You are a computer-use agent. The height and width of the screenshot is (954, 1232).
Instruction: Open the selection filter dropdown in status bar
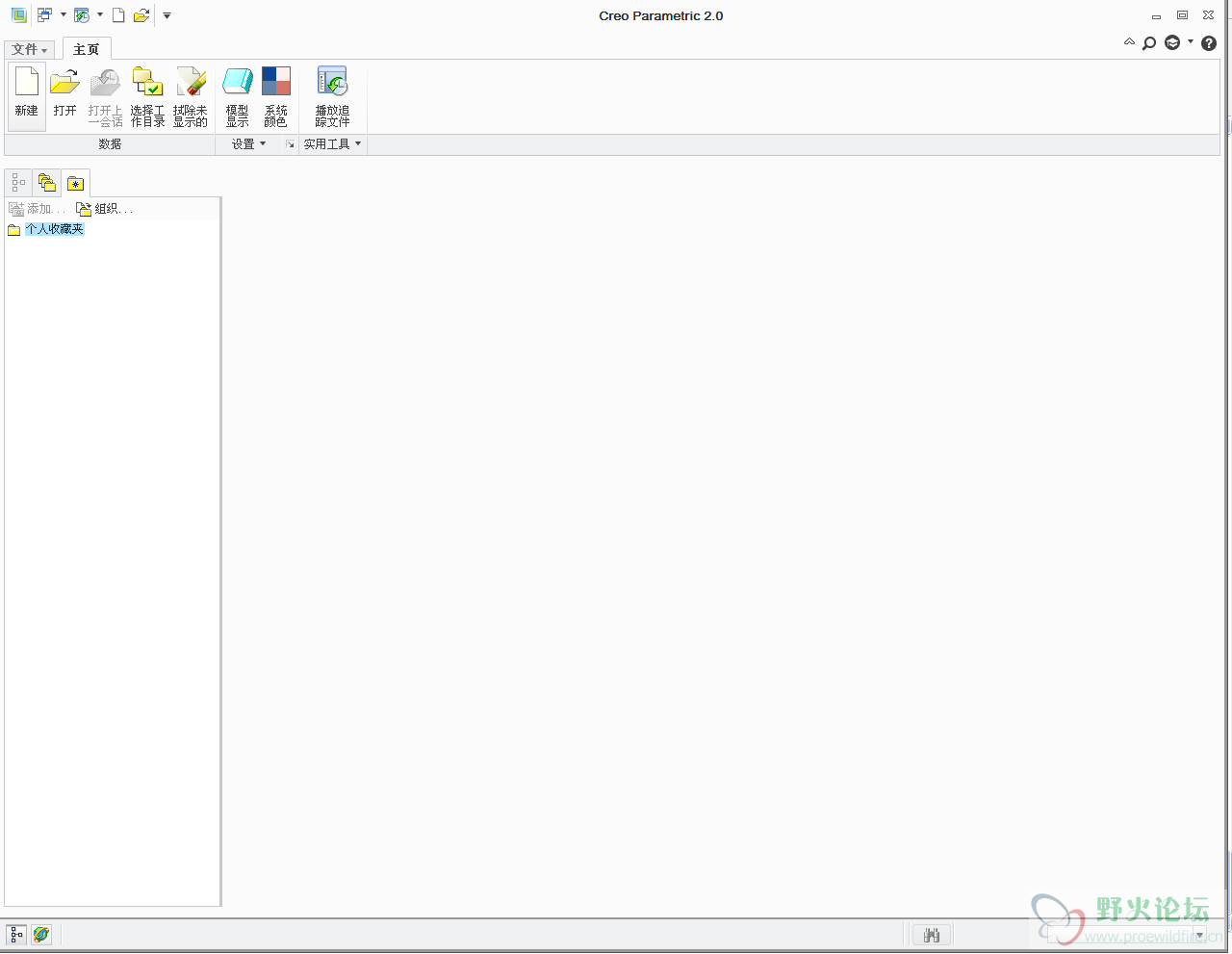1199,935
